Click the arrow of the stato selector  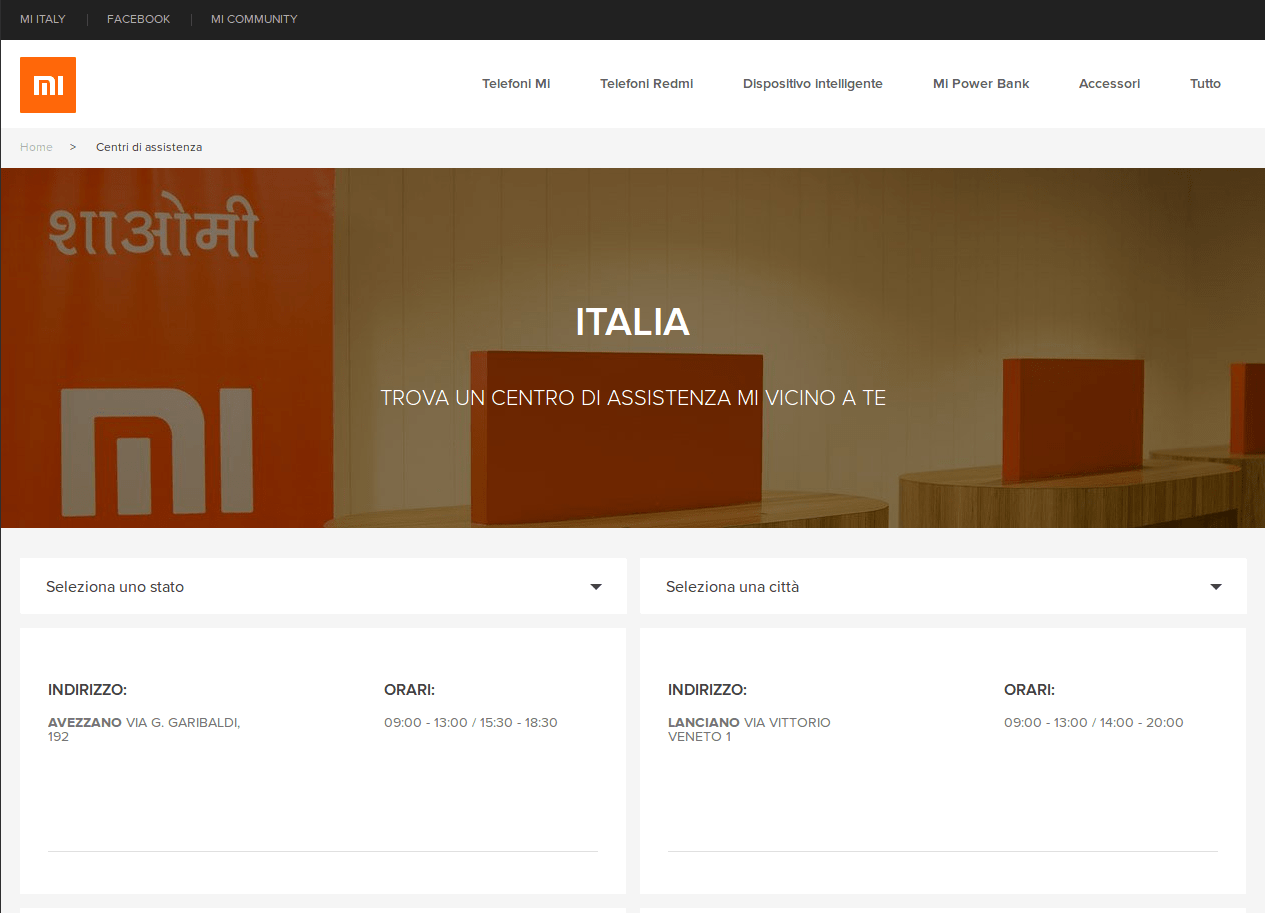click(x=596, y=587)
